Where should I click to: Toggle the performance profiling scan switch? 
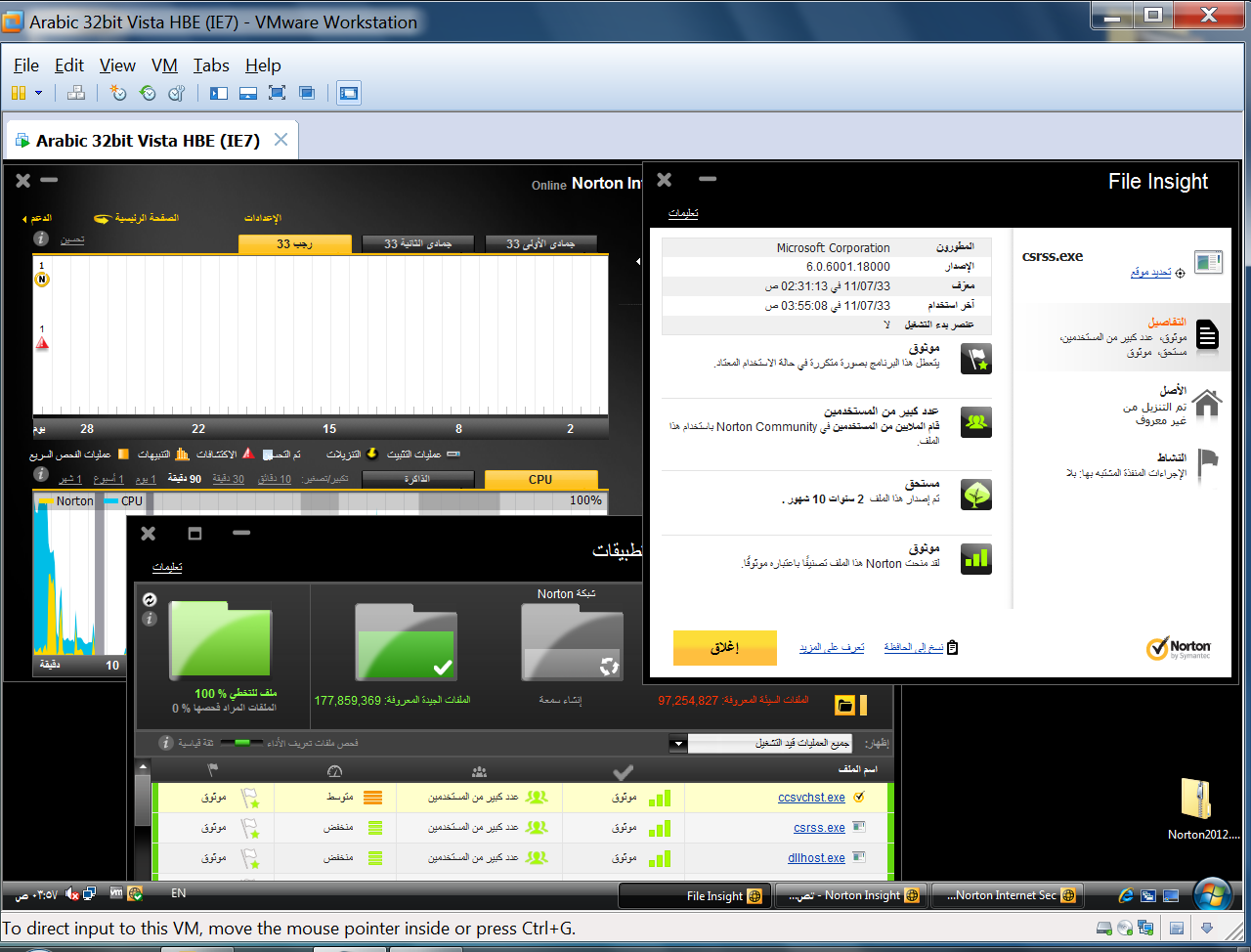(x=240, y=743)
